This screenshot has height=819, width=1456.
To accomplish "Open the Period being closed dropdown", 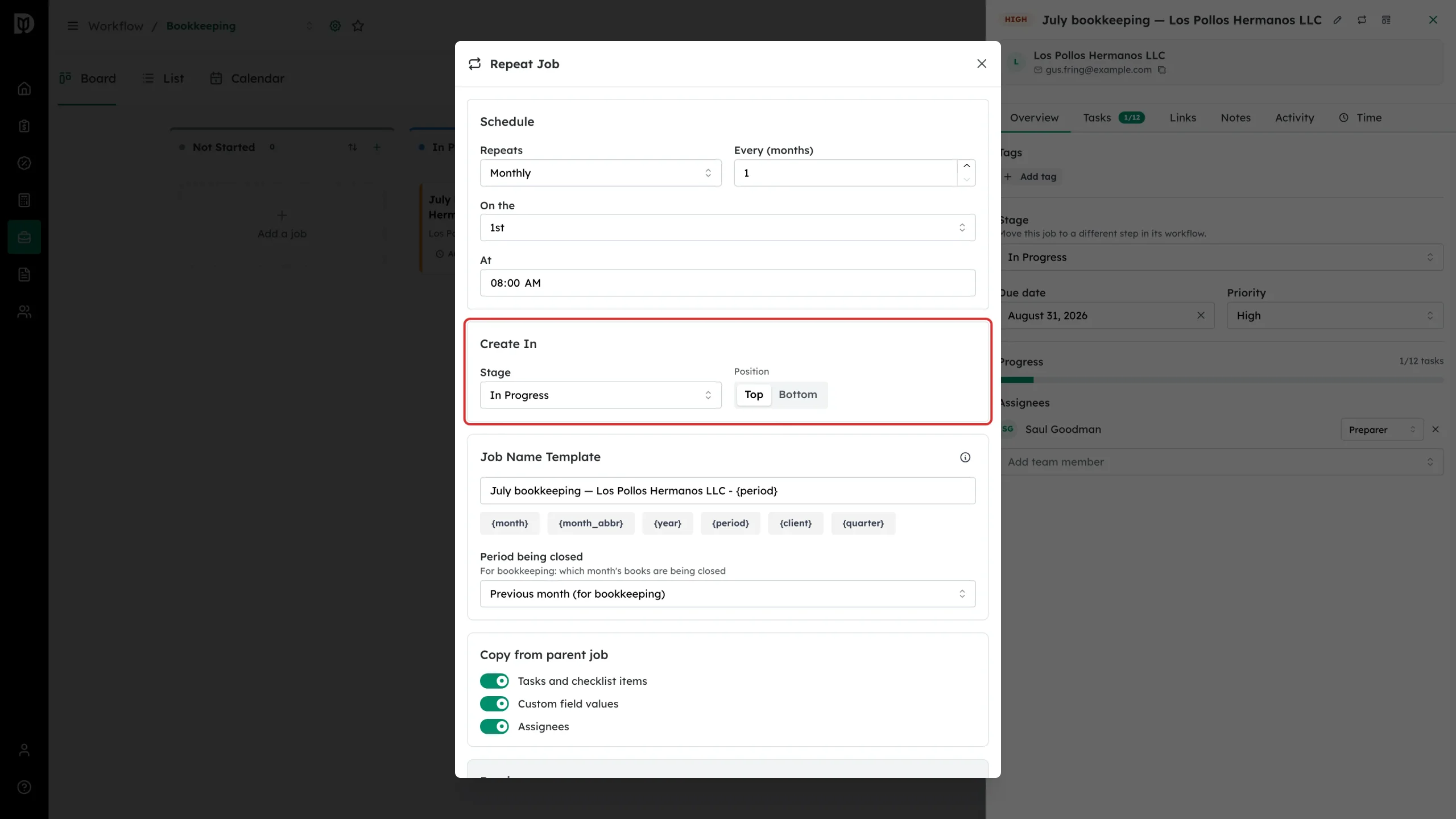I will [x=727, y=594].
